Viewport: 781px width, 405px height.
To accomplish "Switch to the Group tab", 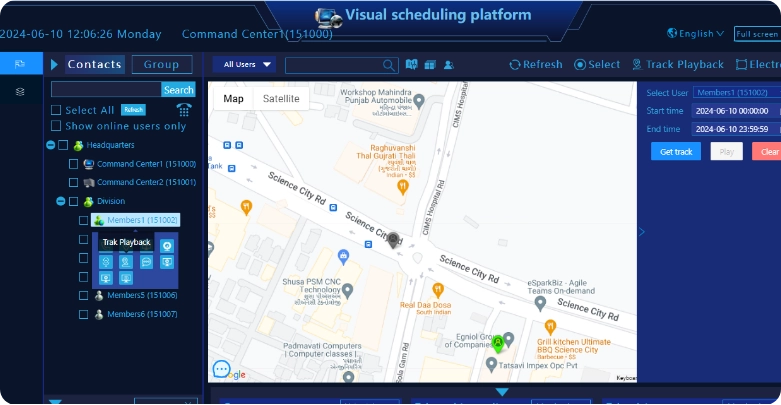I will (161, 64).
